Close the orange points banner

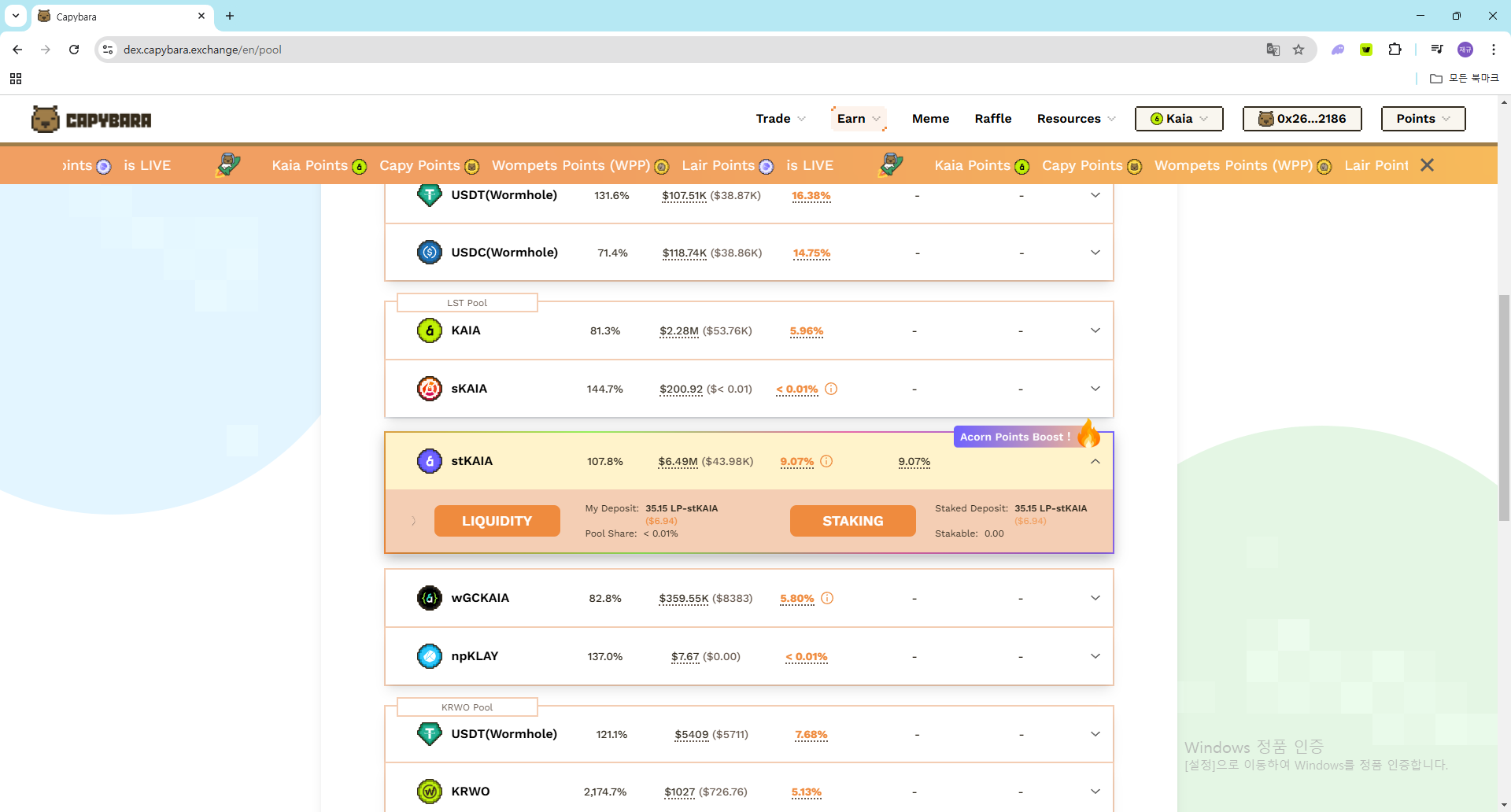pyautogui.click(x=1427, y=165)
